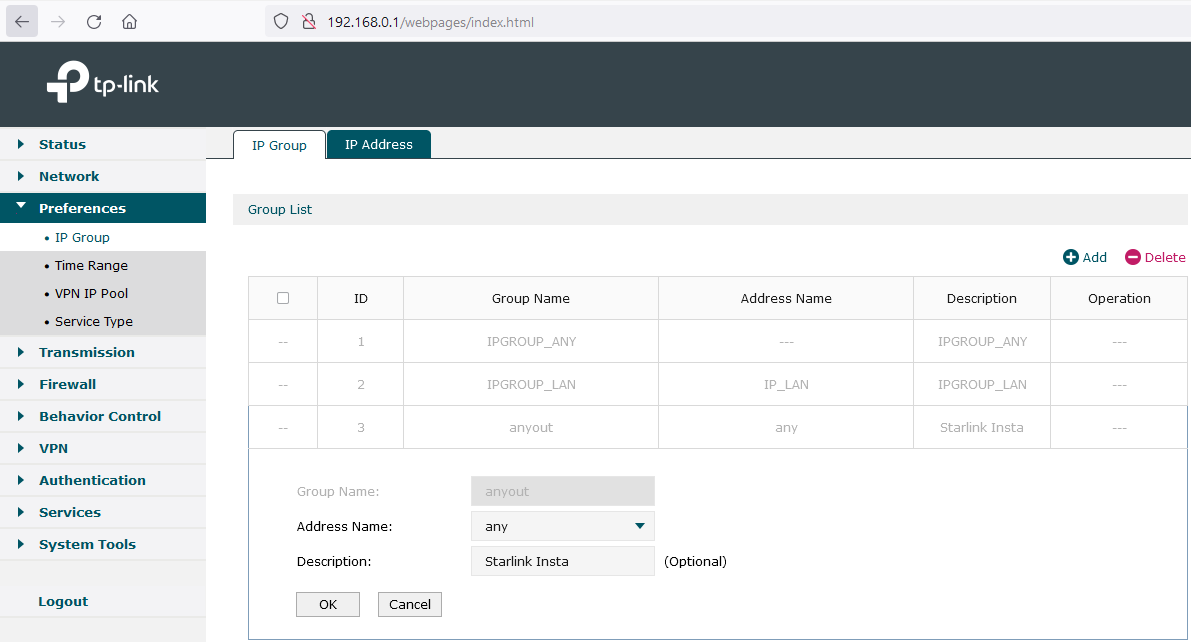Reload the page with the refresh icon
The image size is (1191, 642).
pyautogui.click(x=94, y=22)
